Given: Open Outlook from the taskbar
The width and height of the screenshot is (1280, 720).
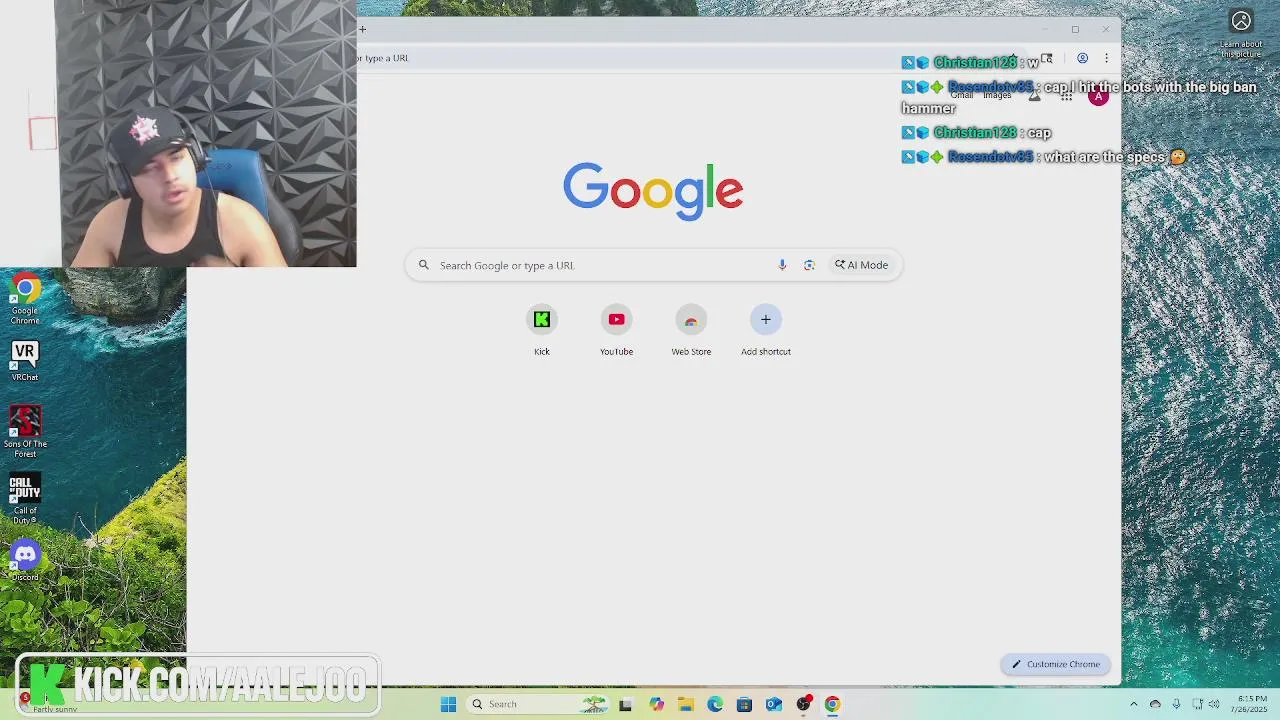Looking at the screenshot, I should [774, 704].
